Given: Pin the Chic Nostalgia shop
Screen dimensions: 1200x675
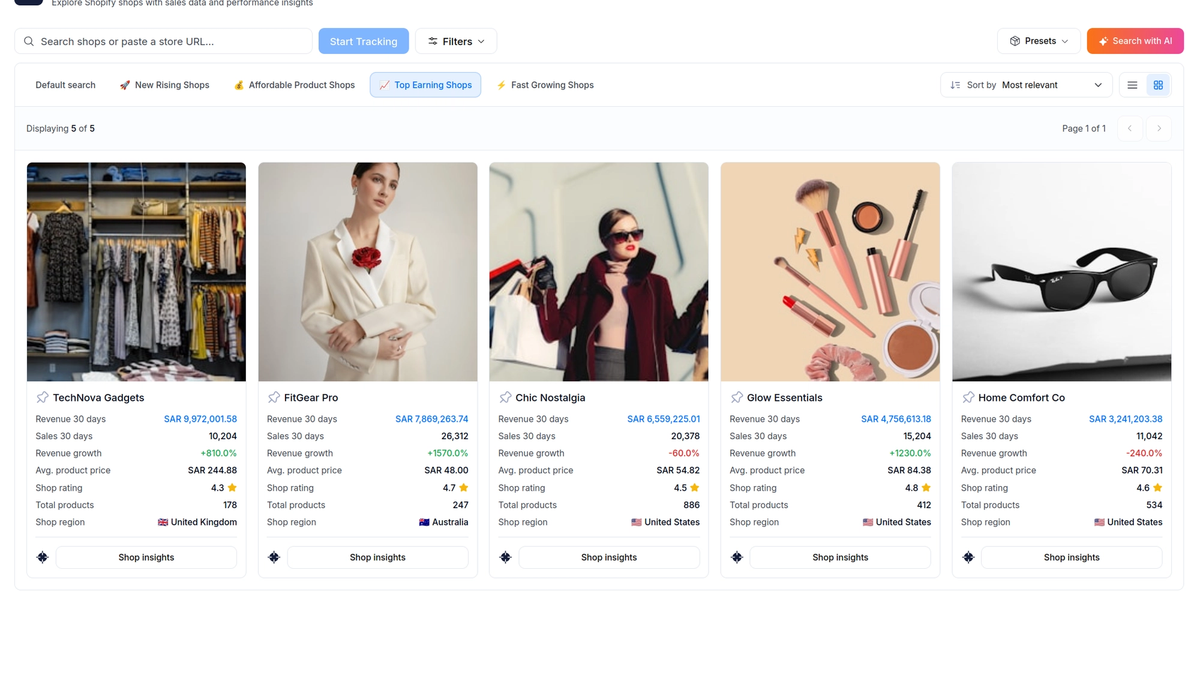Looking at the screenshot, I should coord(505,398).
